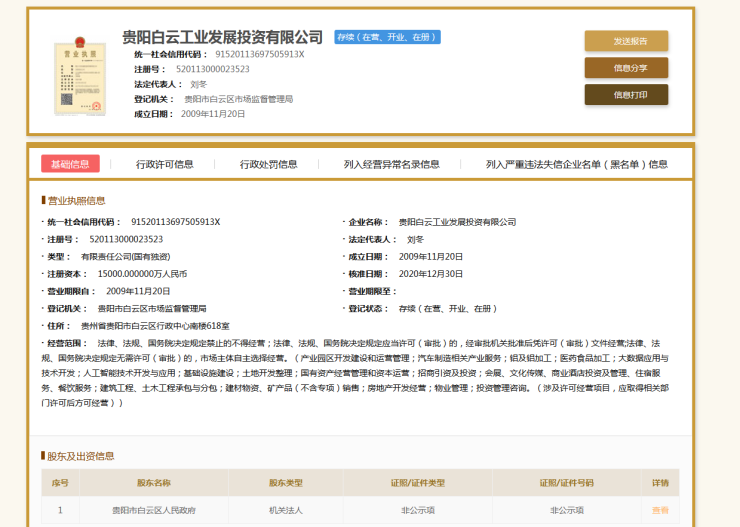Click the 登记状态 value in license info
Screen dimensions: 740x527
coord(448,309)
